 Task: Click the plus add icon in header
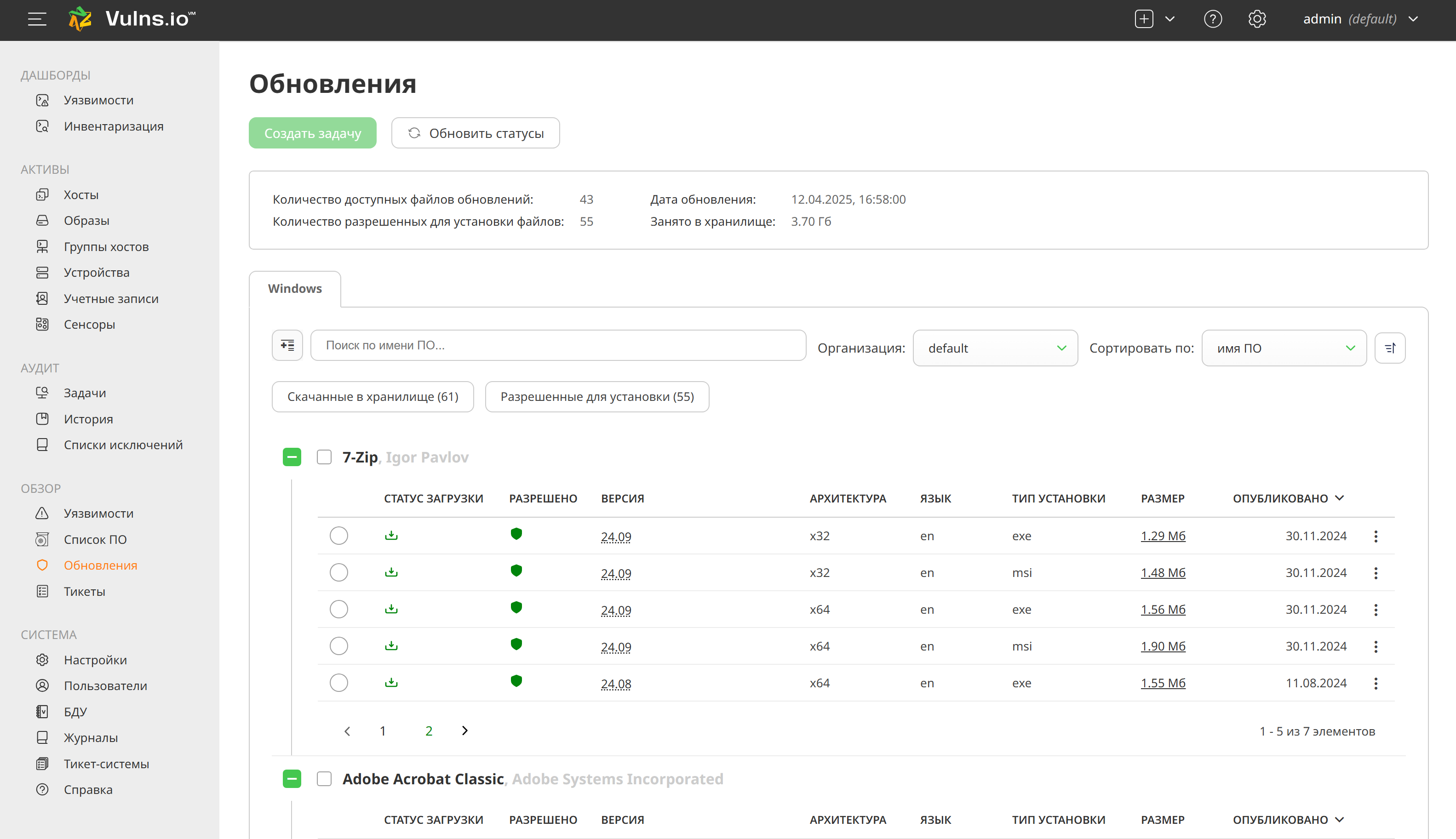tap(1144, 19)
